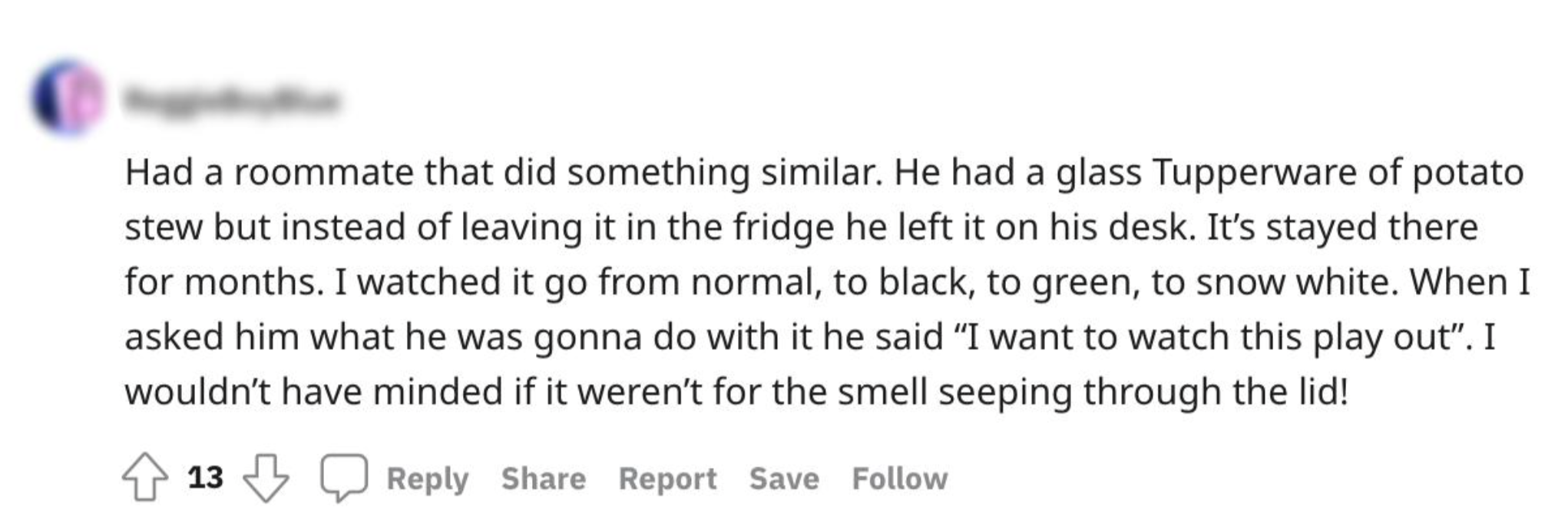This screenshot has width=1568, height=530.
Task: Share this comment
Action: click(544, 479)
